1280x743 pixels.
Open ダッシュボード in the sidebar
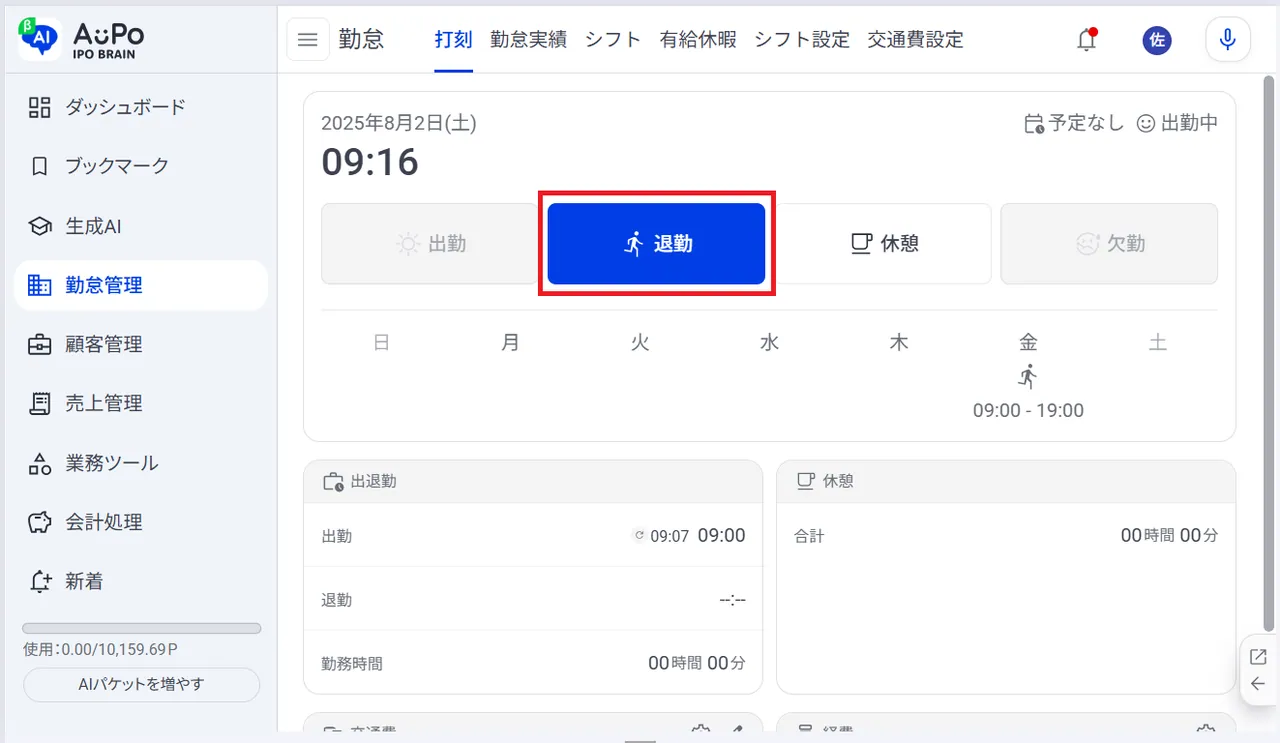[x=141, y=107]
